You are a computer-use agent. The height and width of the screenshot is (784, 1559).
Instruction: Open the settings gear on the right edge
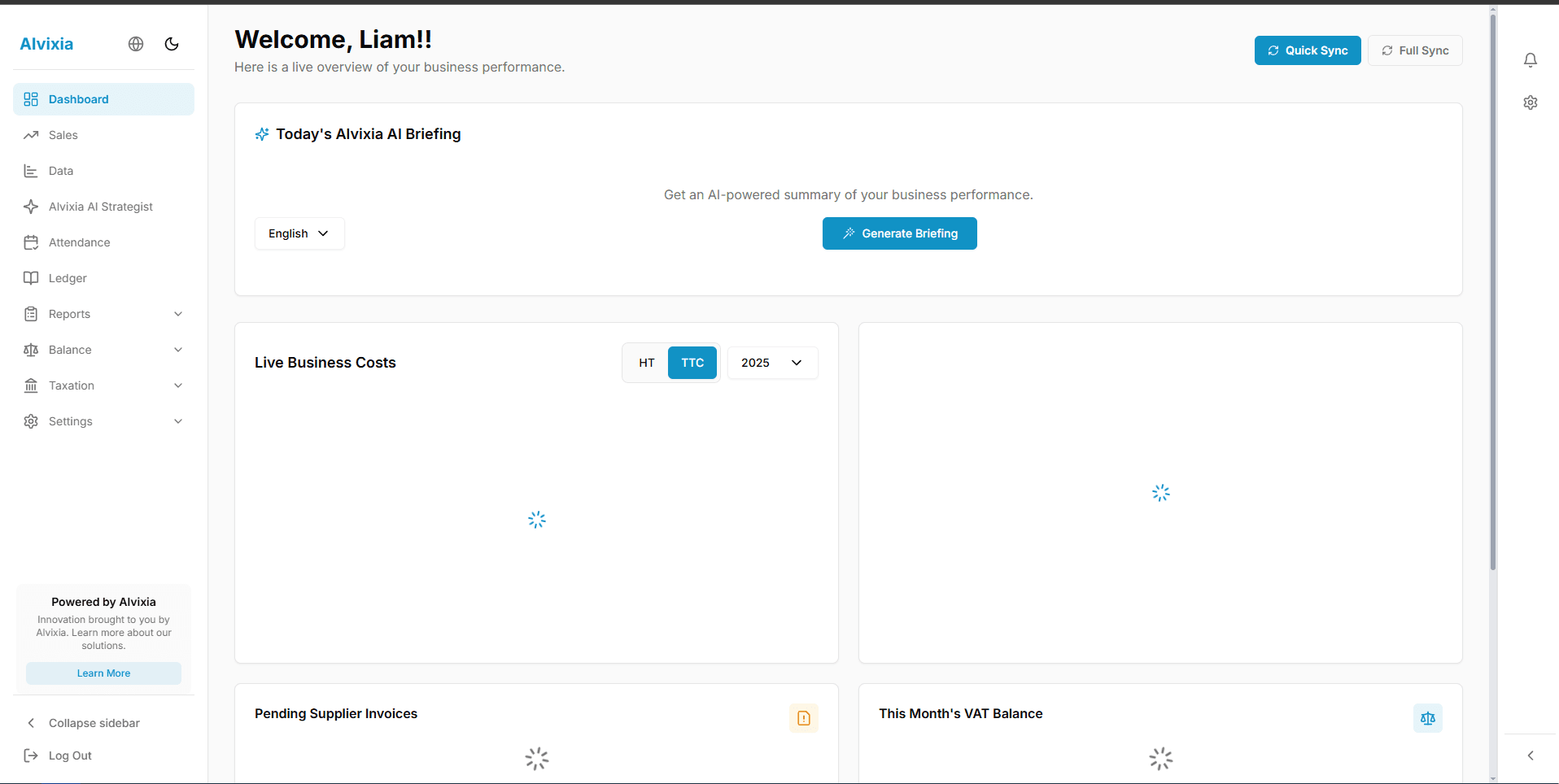coord(1531,102)
